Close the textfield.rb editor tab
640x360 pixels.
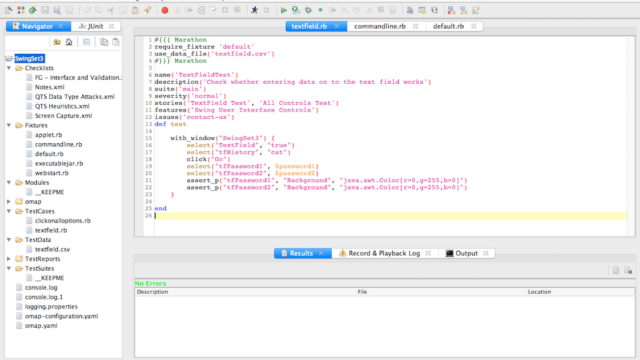click(337, 26)
